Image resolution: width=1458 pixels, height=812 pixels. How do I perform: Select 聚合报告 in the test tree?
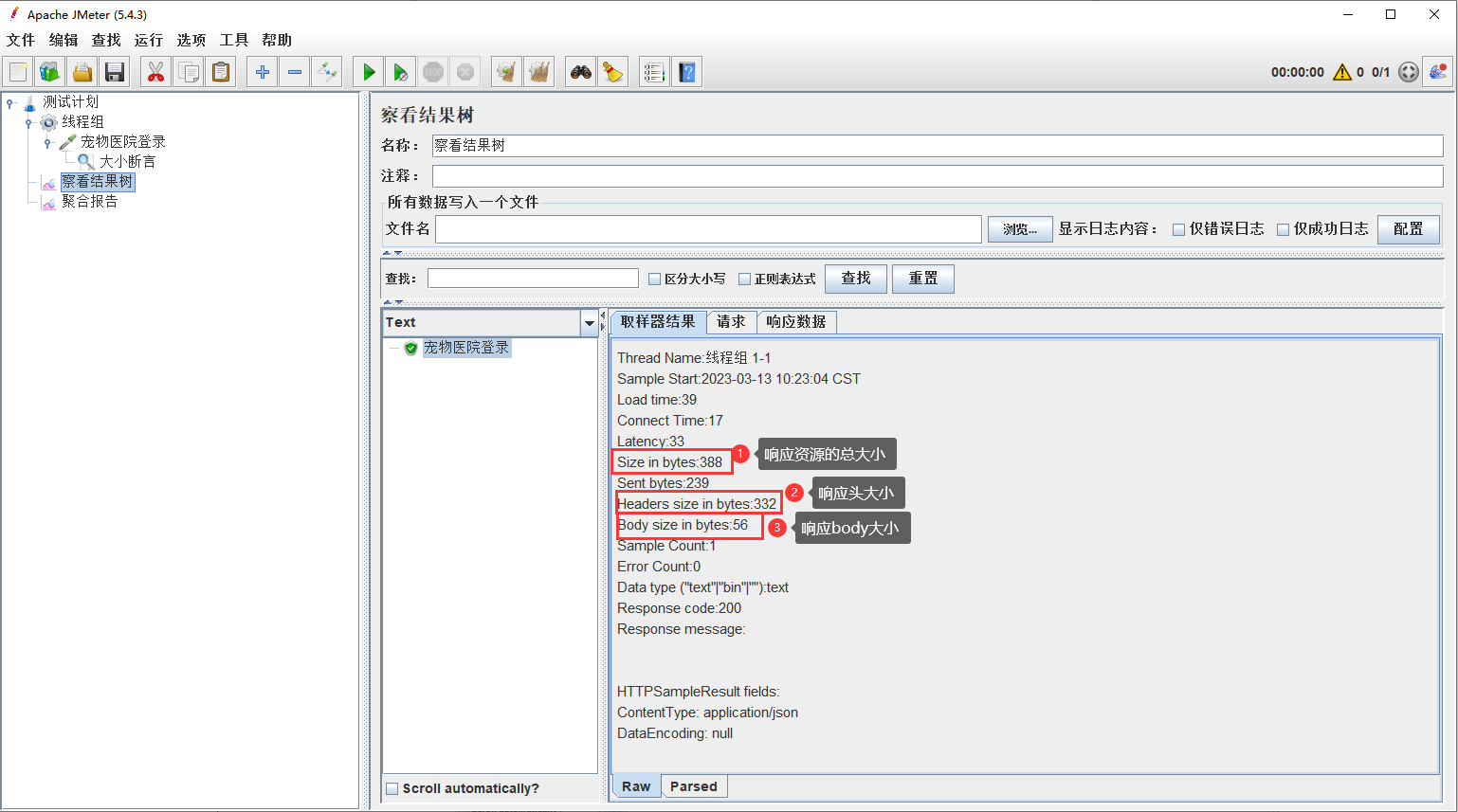coord(89,202)
